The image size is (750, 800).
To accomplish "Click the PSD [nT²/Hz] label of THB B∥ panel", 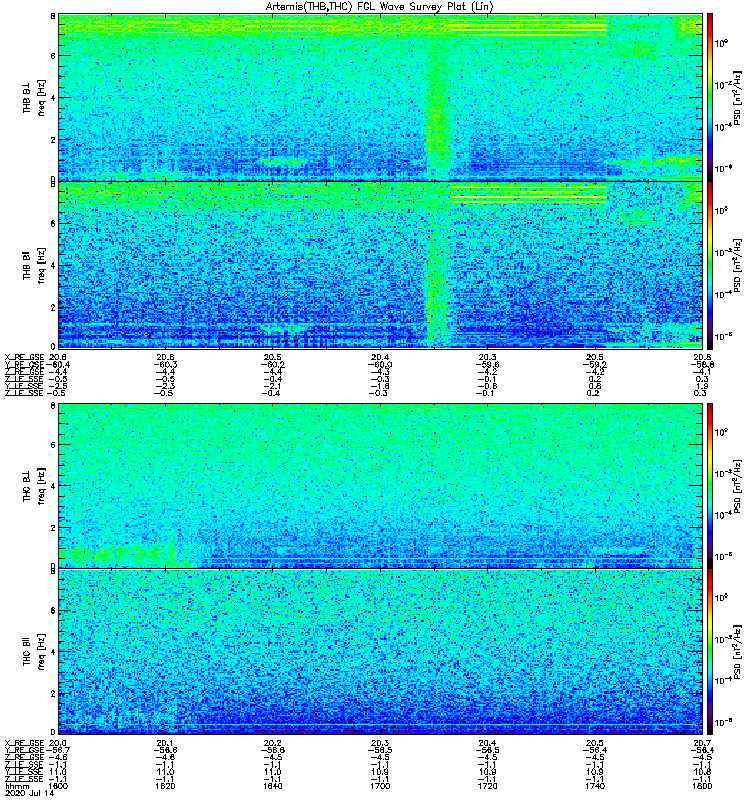I will [x=738, y=265].
